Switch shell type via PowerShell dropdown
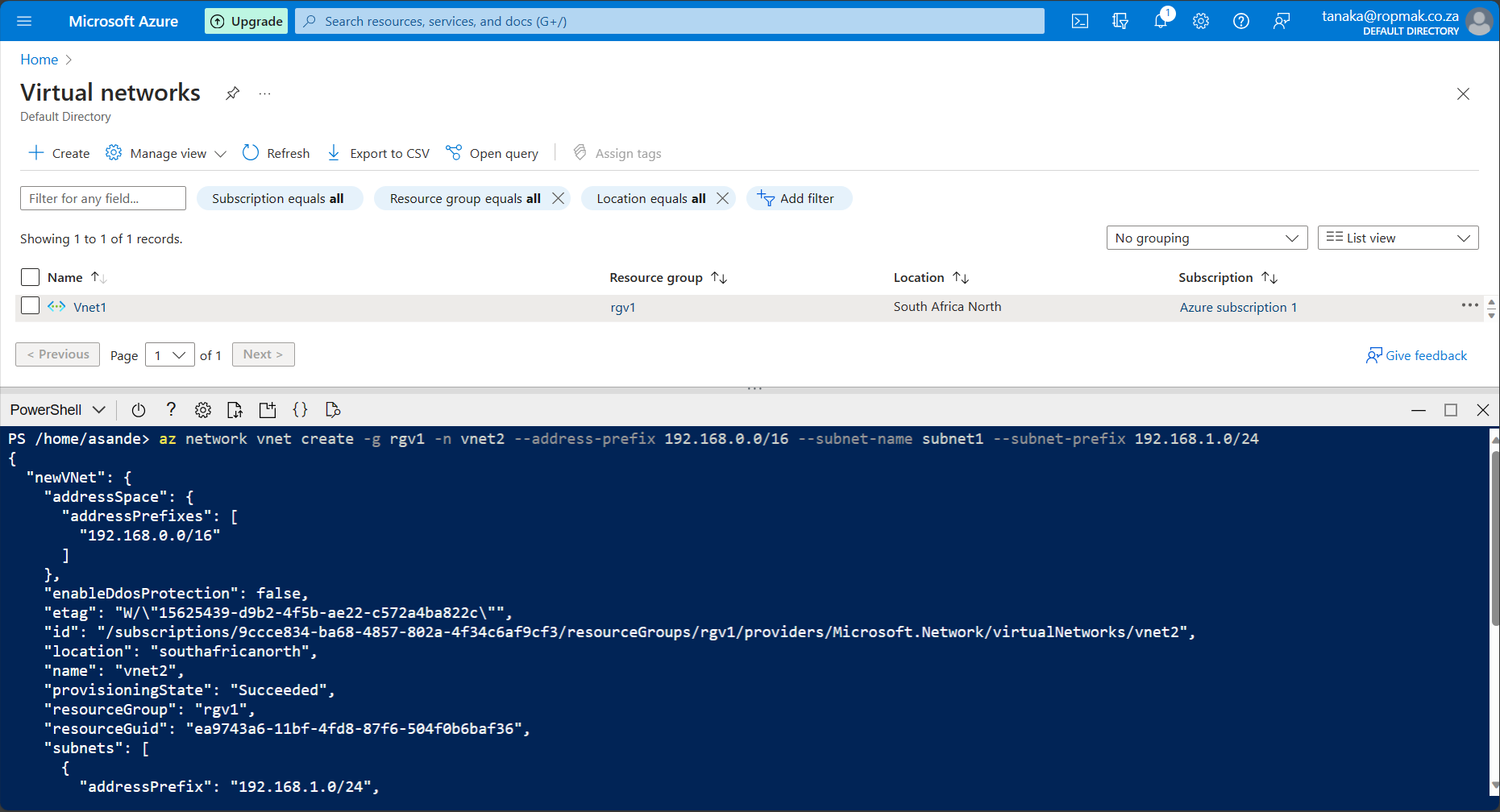This screenshot has width=1500, height=812. (x=58, y=409)
